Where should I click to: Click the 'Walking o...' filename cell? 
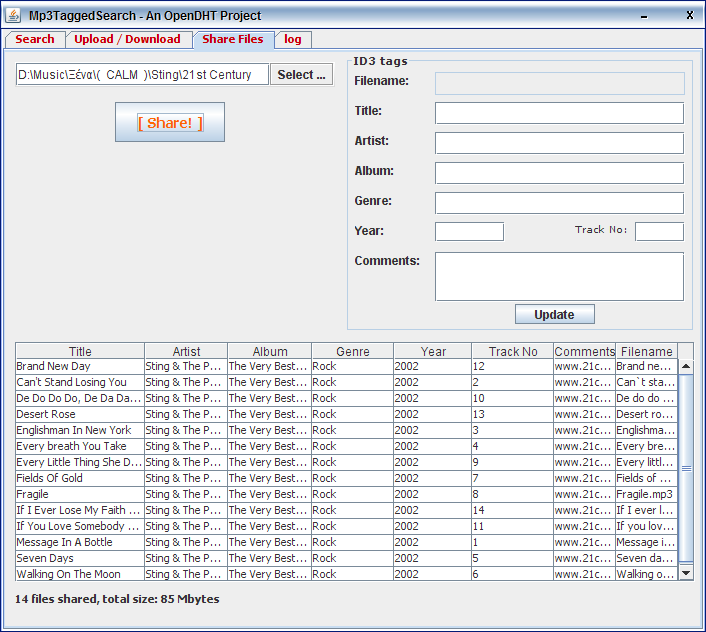[647, 574]
